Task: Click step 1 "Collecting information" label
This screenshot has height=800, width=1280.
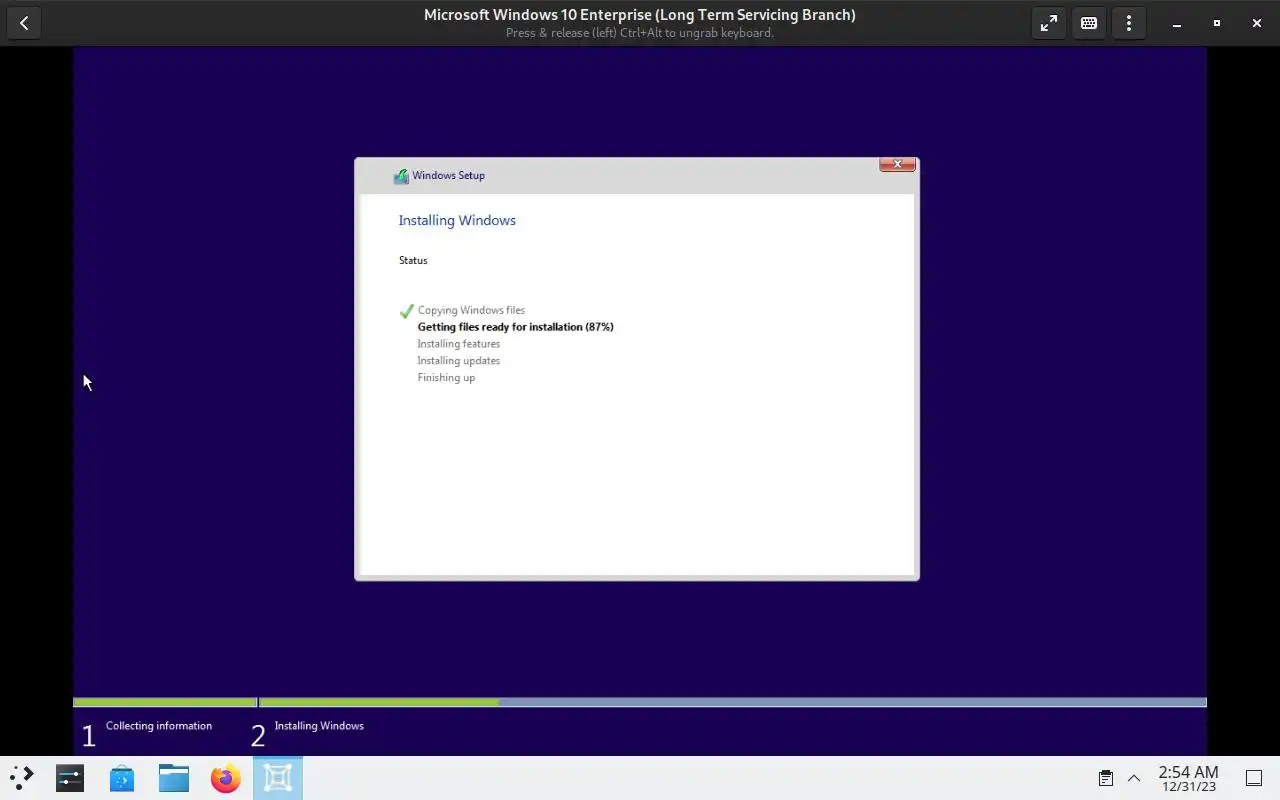Action: (x=159, y=726)
